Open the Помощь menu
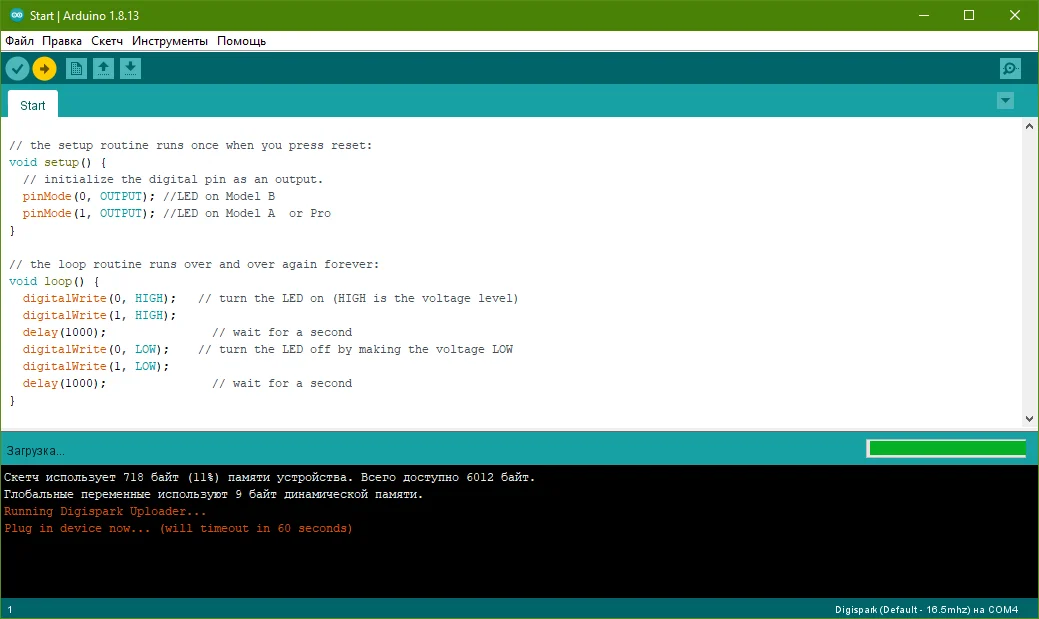Screen dimensions: 1039x619 pyautogui.click(x=241, y=41)
